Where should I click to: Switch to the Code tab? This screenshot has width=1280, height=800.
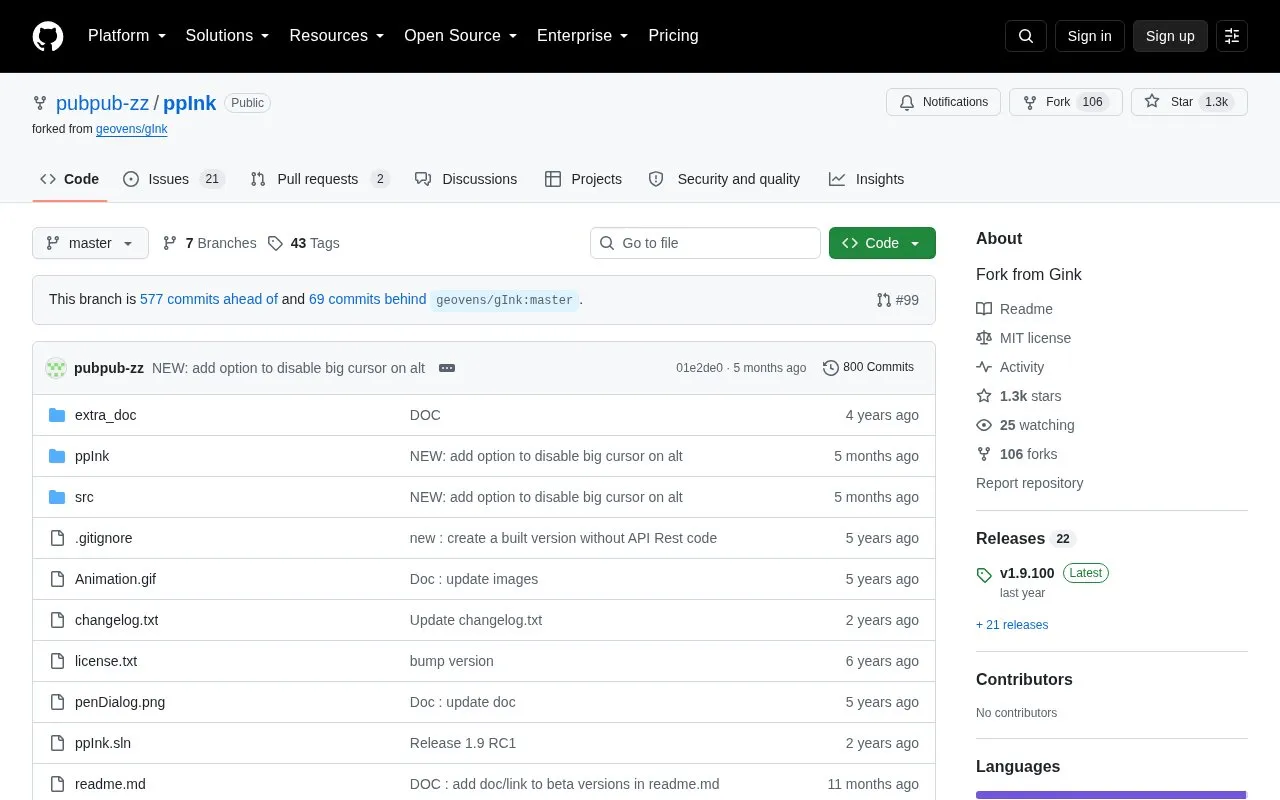click(69, 179)
